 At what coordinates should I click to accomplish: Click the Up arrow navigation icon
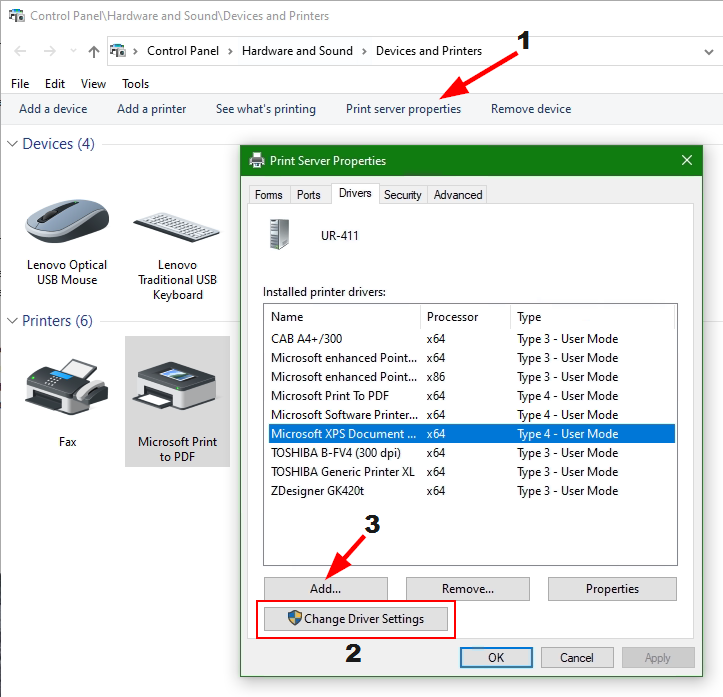tap(93, 51)
